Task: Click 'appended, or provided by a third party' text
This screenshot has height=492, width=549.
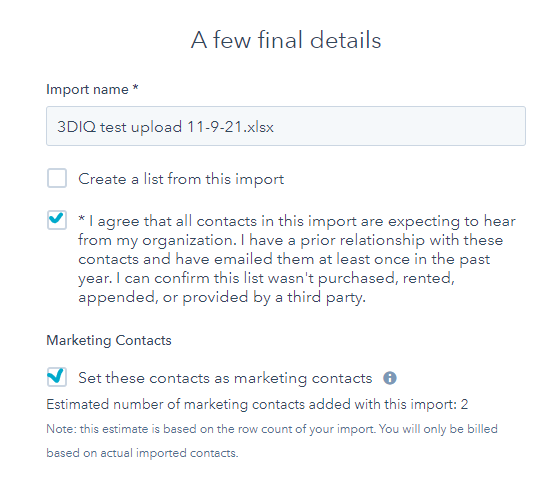Action: pyautogui.click(x=222, y=297)
